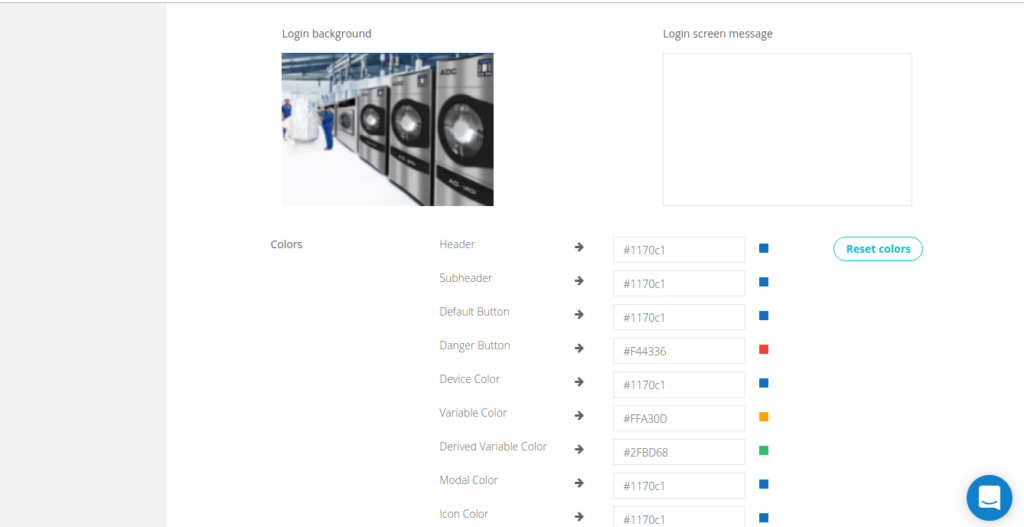Click the arrow icon next to Header
1024x527 pixels.
[579, 247]
